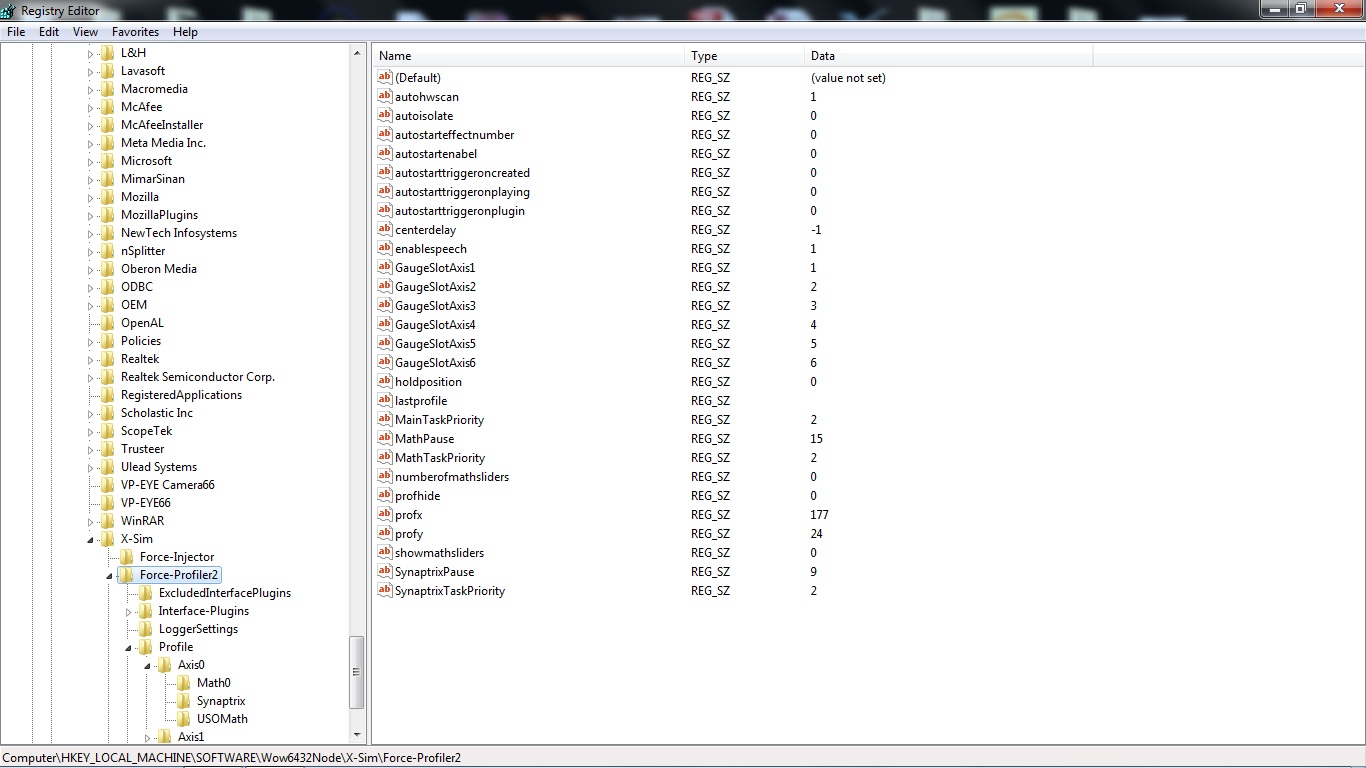This screenshot has height=768, width=1366.
Task: Click the string icon beside lastprofile
Action: pos(385,400)
